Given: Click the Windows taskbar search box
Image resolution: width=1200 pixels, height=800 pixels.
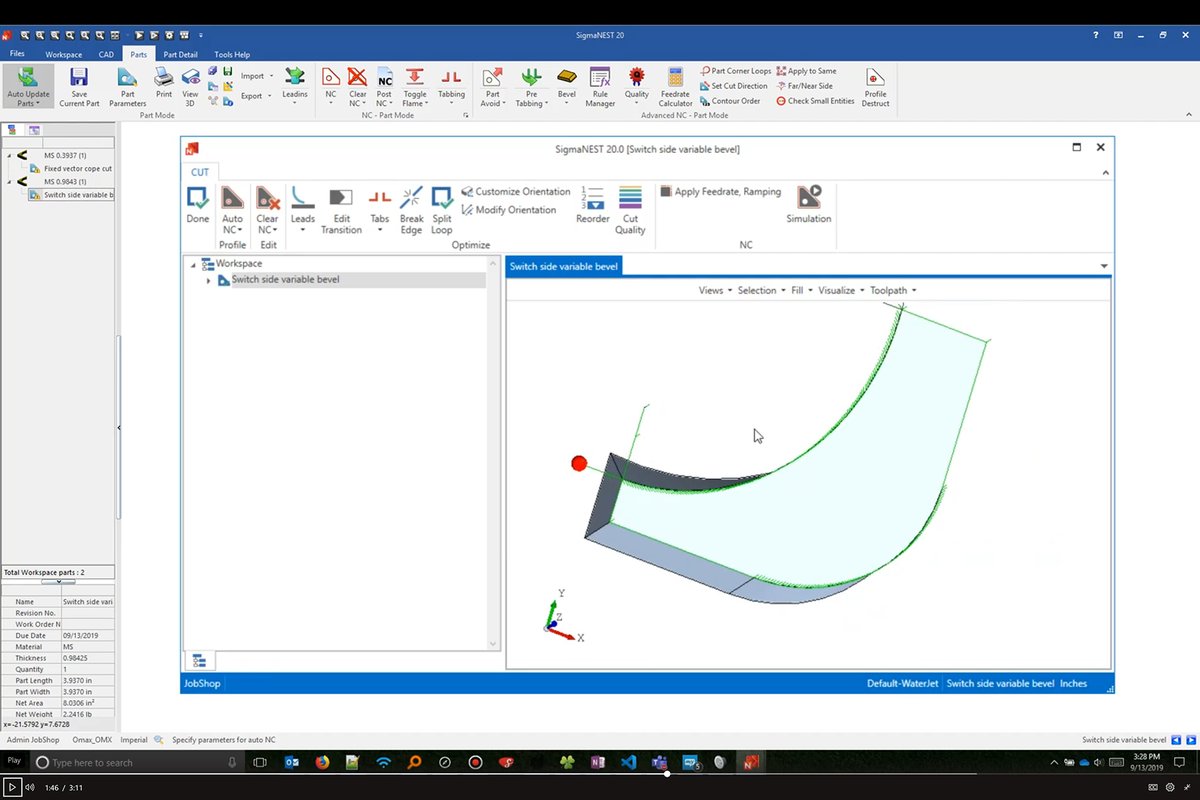Looking at the screenshot, I should 135,762.
